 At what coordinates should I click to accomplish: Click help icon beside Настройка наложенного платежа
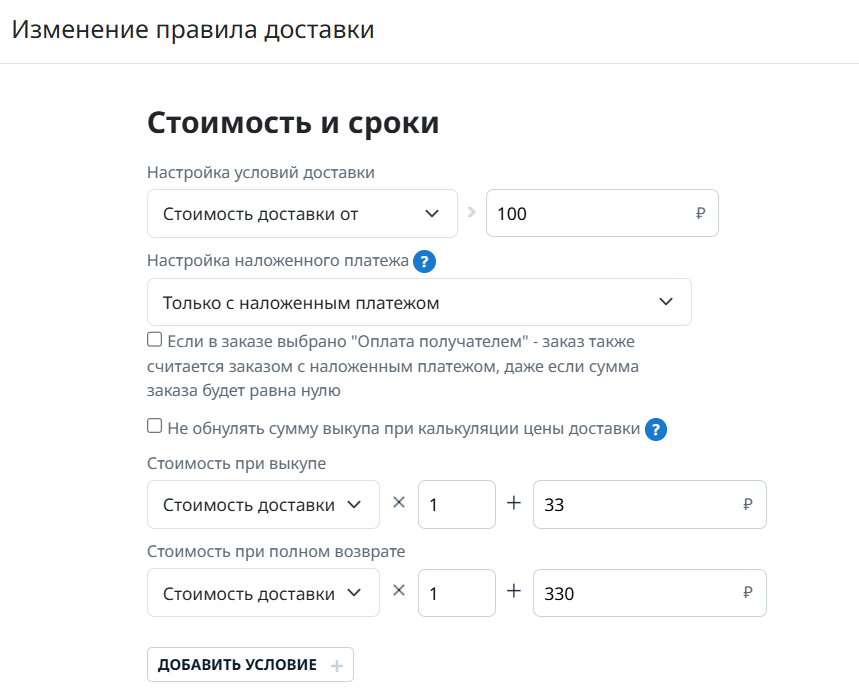click(x=425, y=262)
